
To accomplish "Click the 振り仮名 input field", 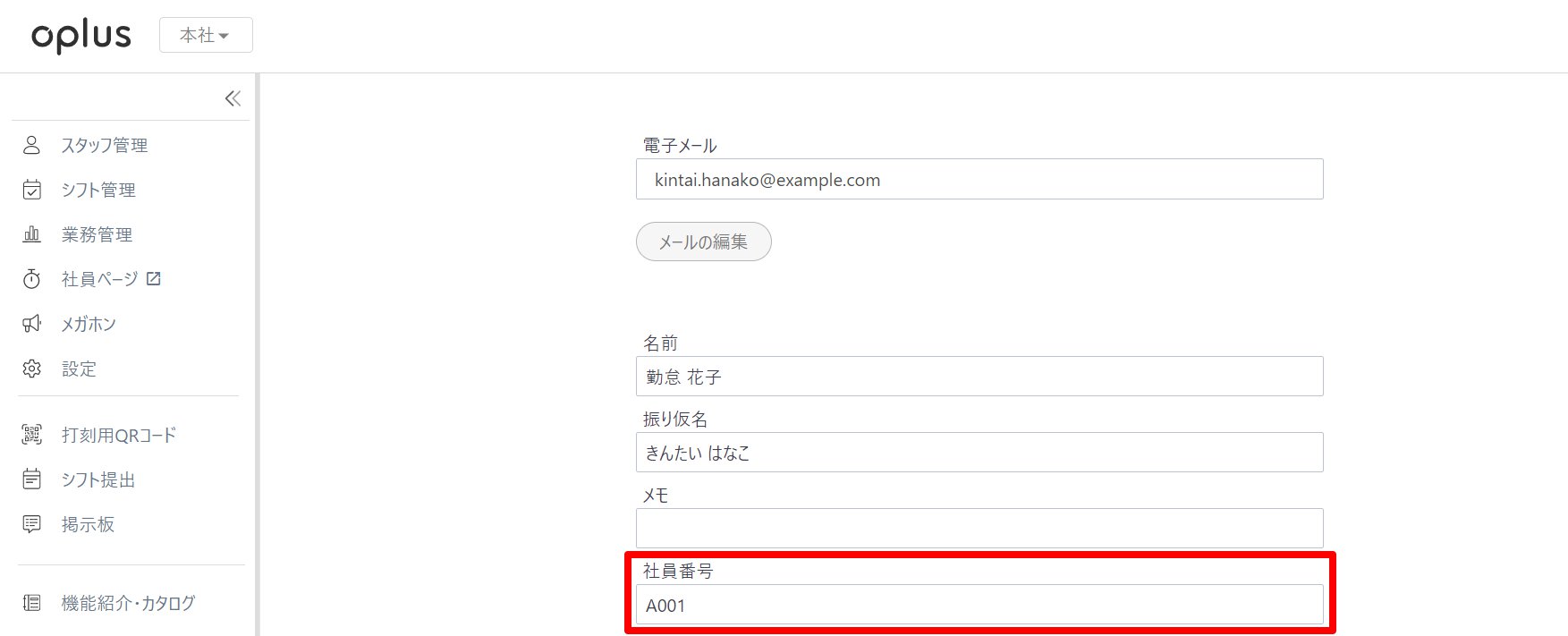I will pos(979,453).
